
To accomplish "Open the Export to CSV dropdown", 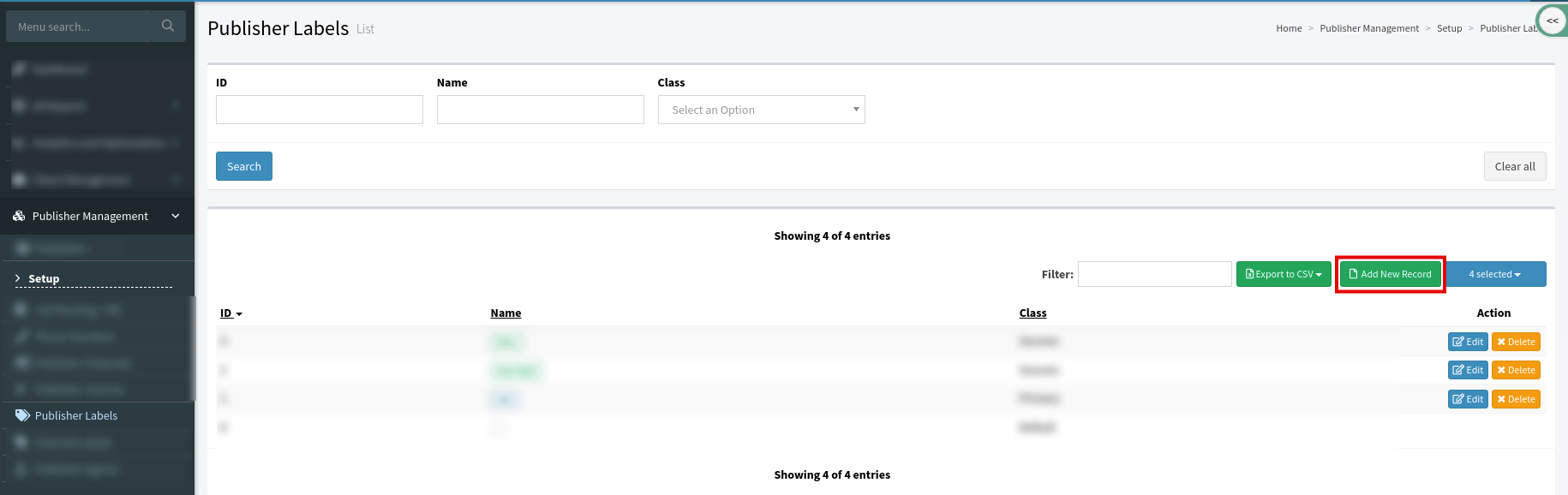I will coord(1283,275).
